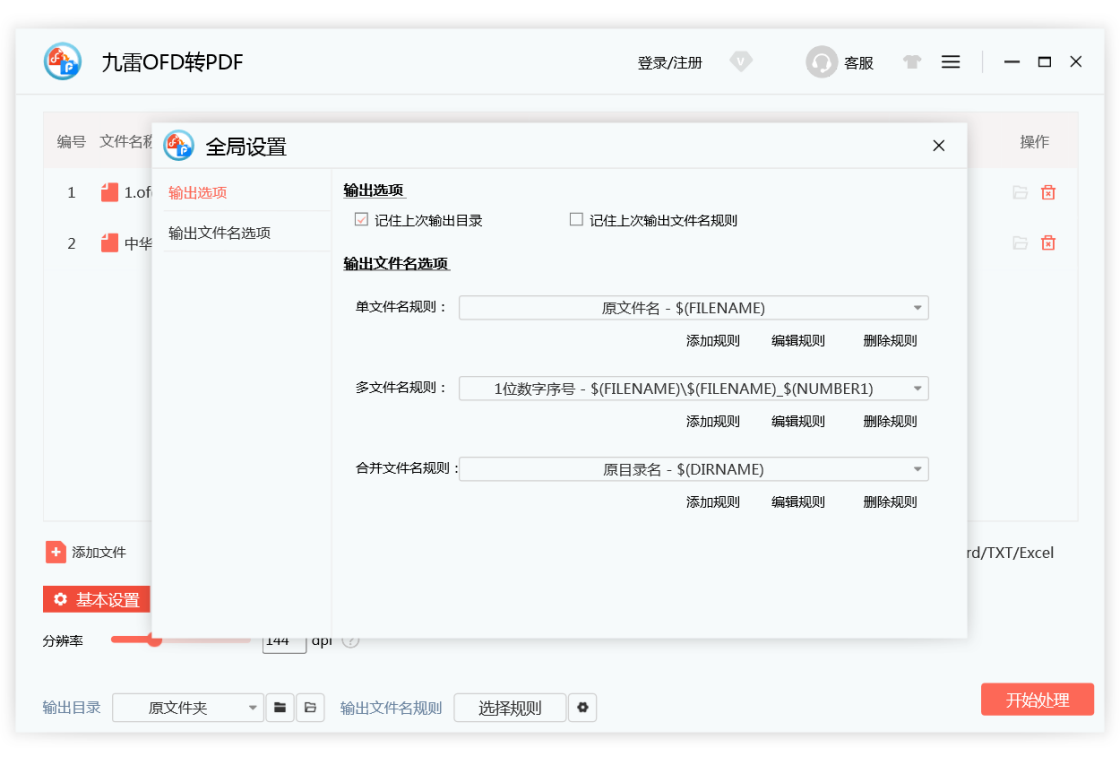Image resolution: width=1120 pixels, height=760 pixels.
Task: Close the 全局设置 dialog
Action: click(939, 146)
